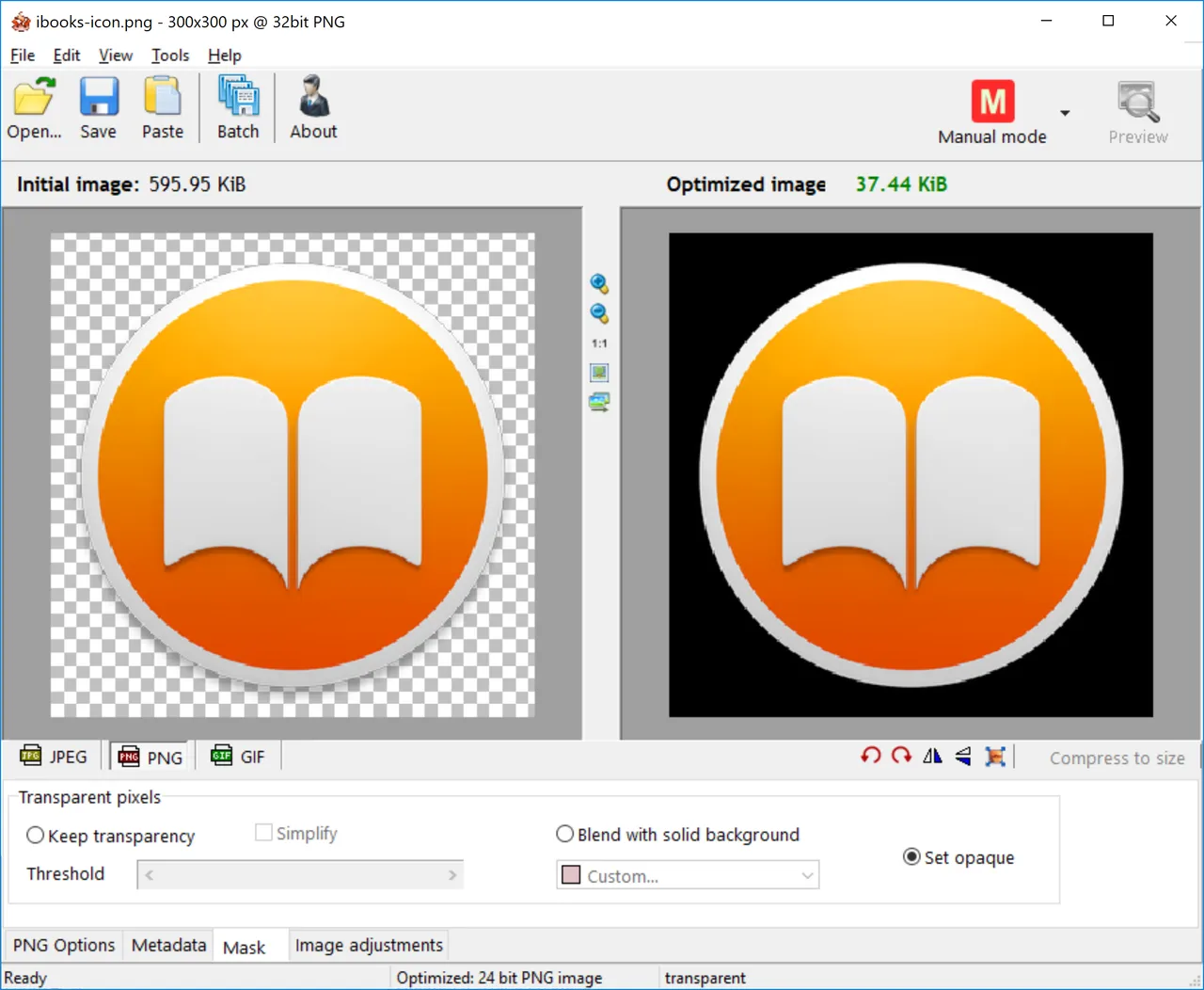Open the Metadata tab
The height and width of the screenshot is (990, 1204).
(x=168, y=945)
